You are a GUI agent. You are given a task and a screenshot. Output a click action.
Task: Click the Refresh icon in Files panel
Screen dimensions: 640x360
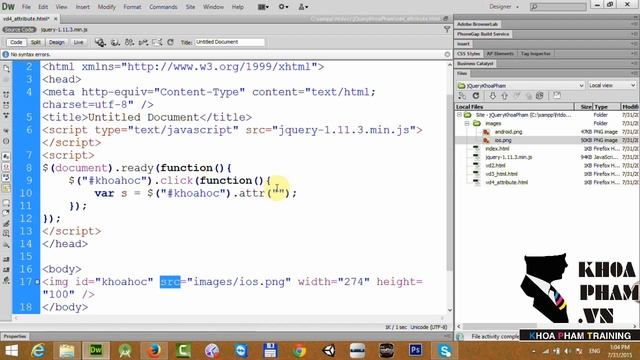coord(476,96)
